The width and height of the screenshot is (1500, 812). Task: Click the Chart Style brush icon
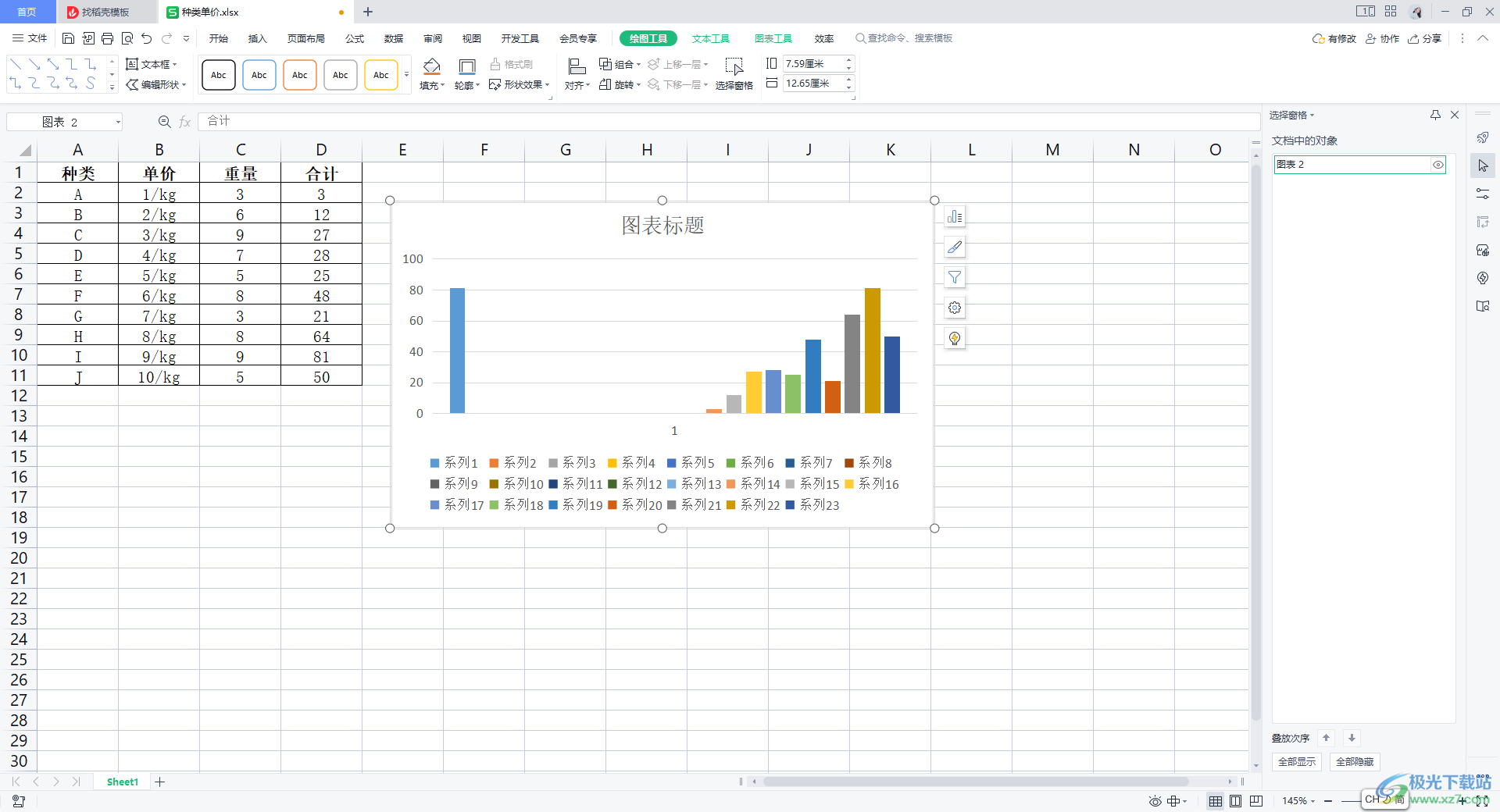point(955,248)
